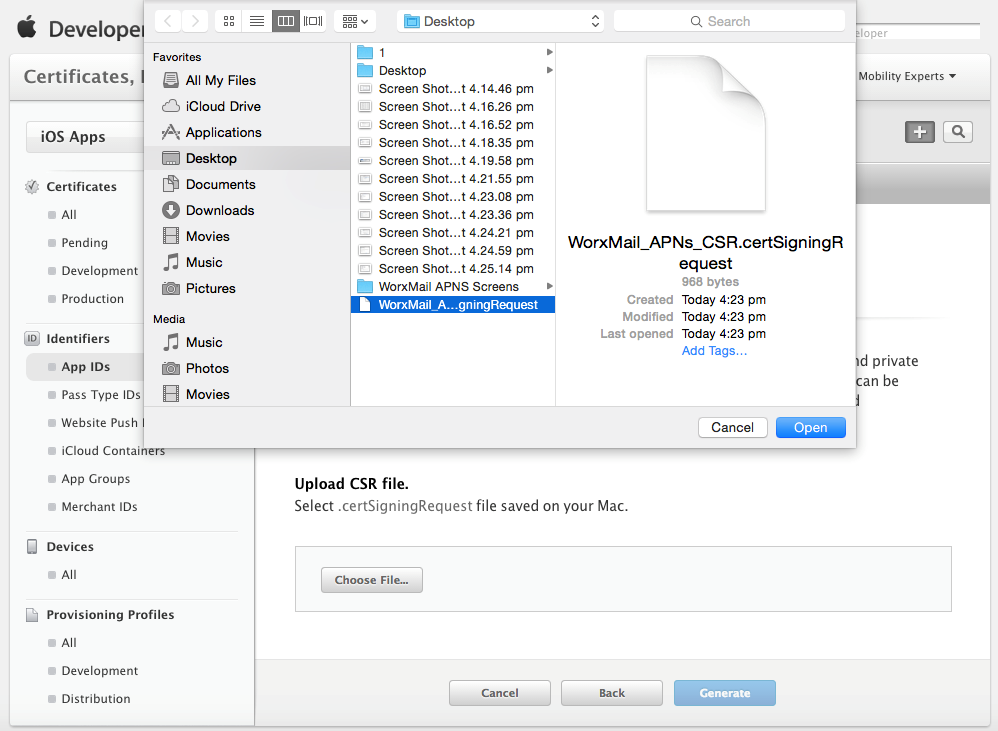The image size is (998, 731).
Task: Click the plus add button
Action: (x=920, y=132)
